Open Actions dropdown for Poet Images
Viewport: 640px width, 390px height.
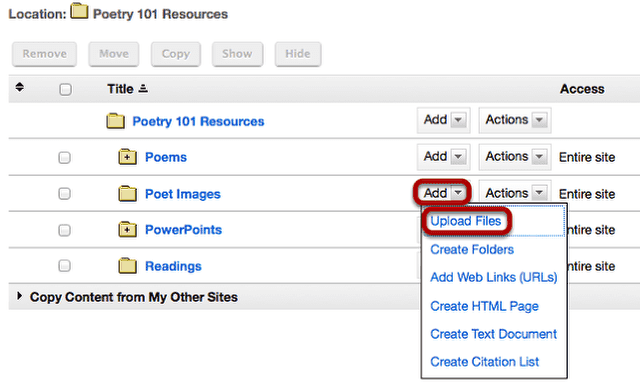coord(515,193)
